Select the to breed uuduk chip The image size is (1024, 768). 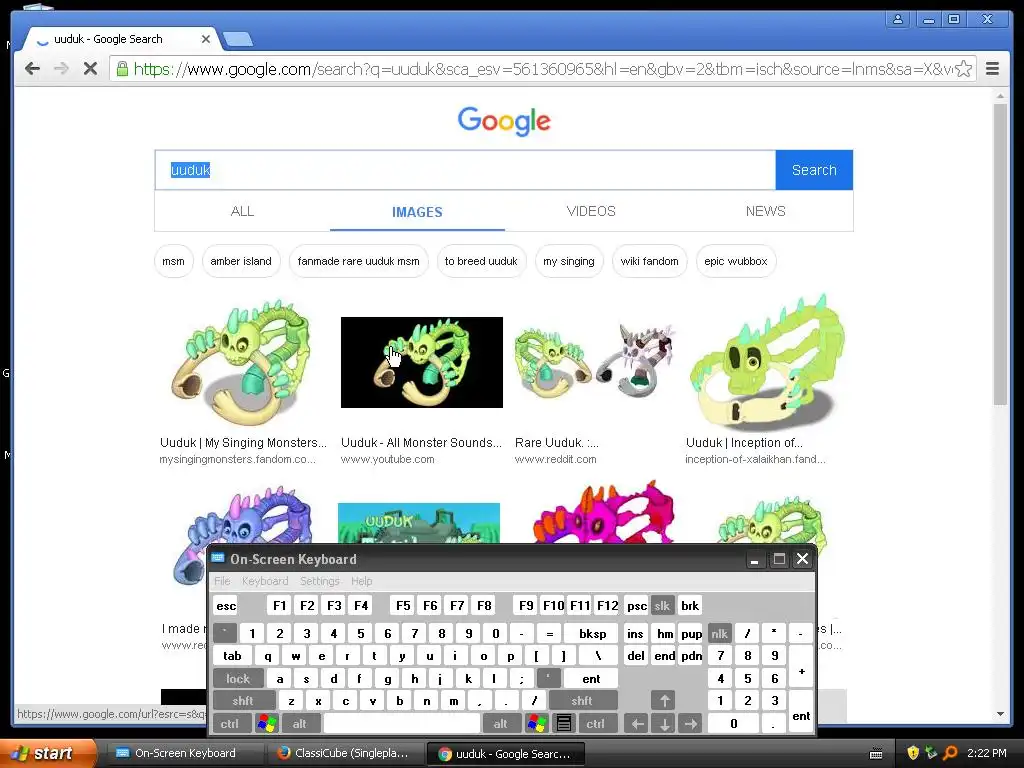(x=481, y=261)
